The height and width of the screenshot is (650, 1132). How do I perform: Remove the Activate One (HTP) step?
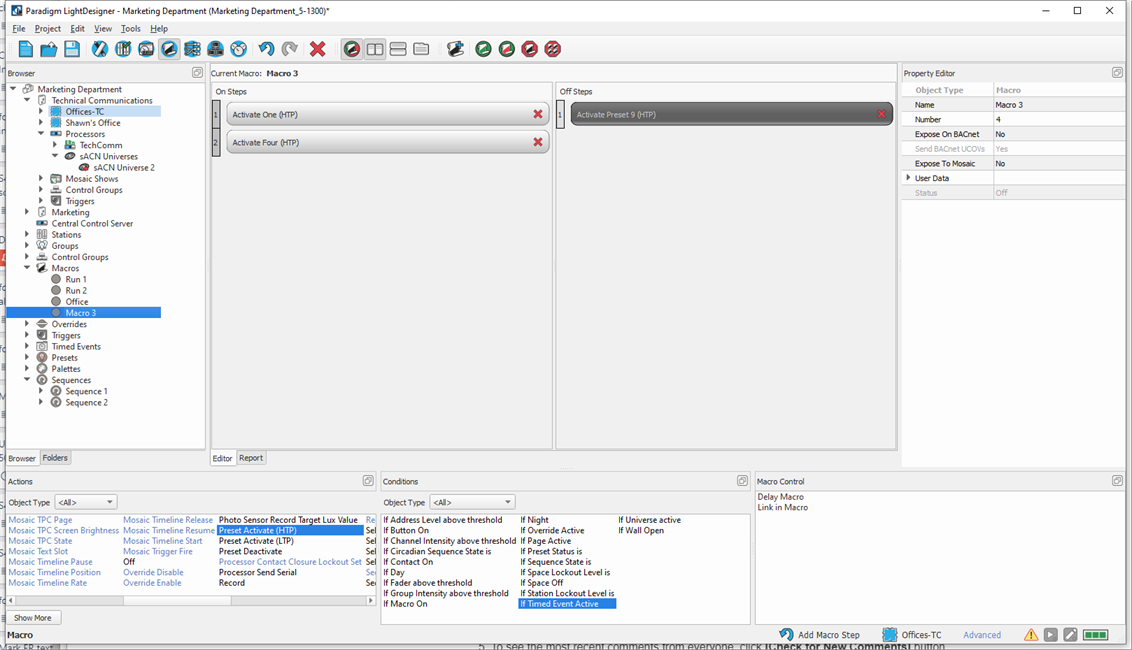(538, 115)
